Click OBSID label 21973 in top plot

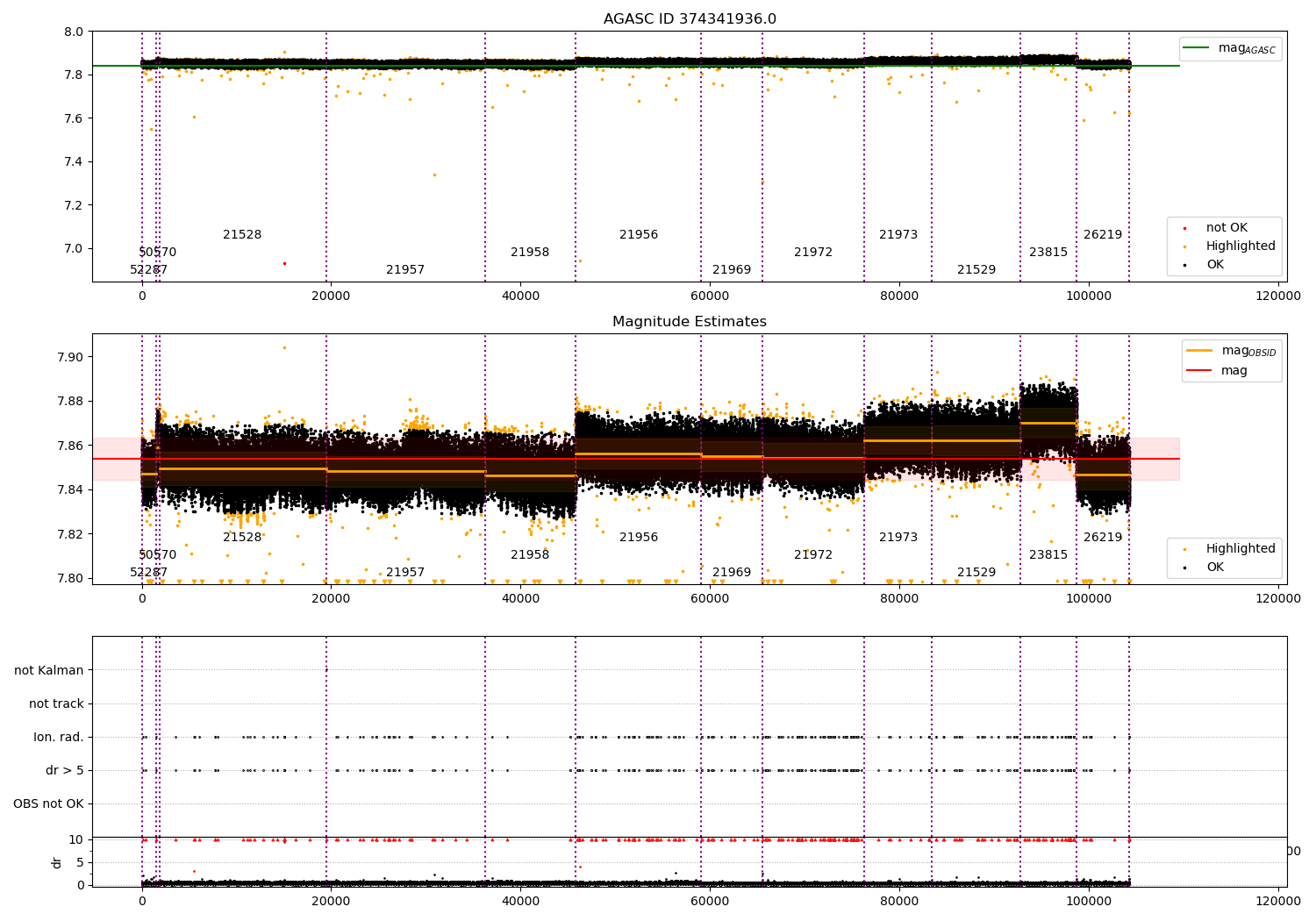898,235
